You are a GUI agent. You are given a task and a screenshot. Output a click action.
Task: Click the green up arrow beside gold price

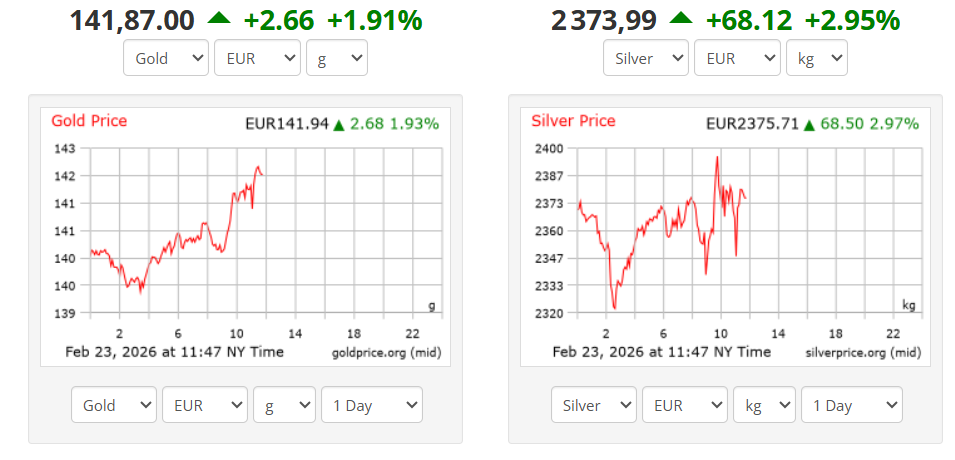click(x=219, y=18)
